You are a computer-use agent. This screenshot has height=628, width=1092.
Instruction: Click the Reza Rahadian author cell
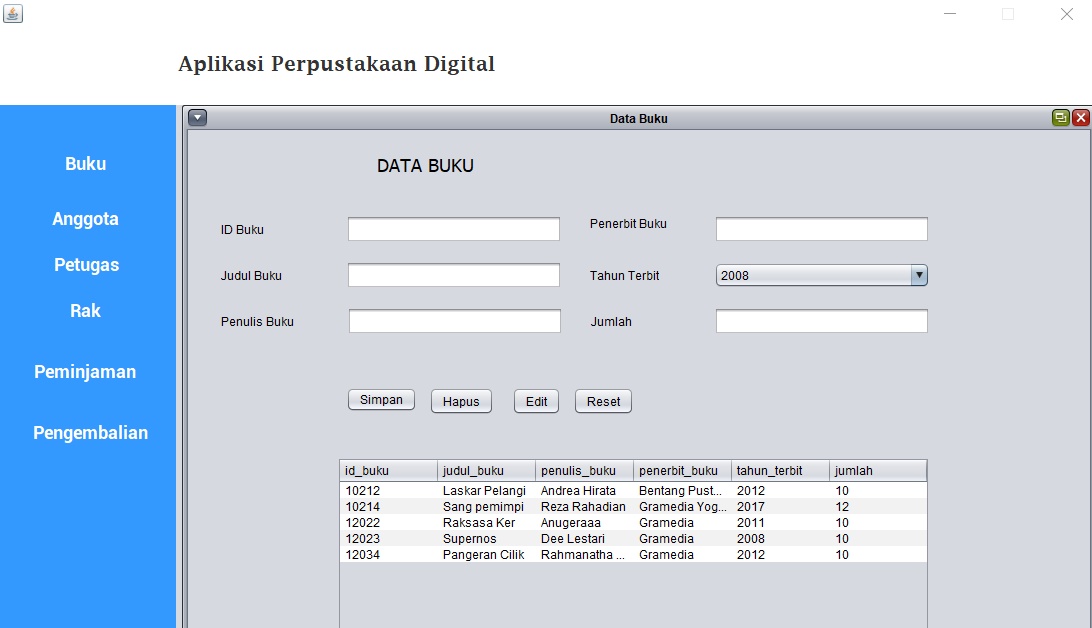(584, 506)
